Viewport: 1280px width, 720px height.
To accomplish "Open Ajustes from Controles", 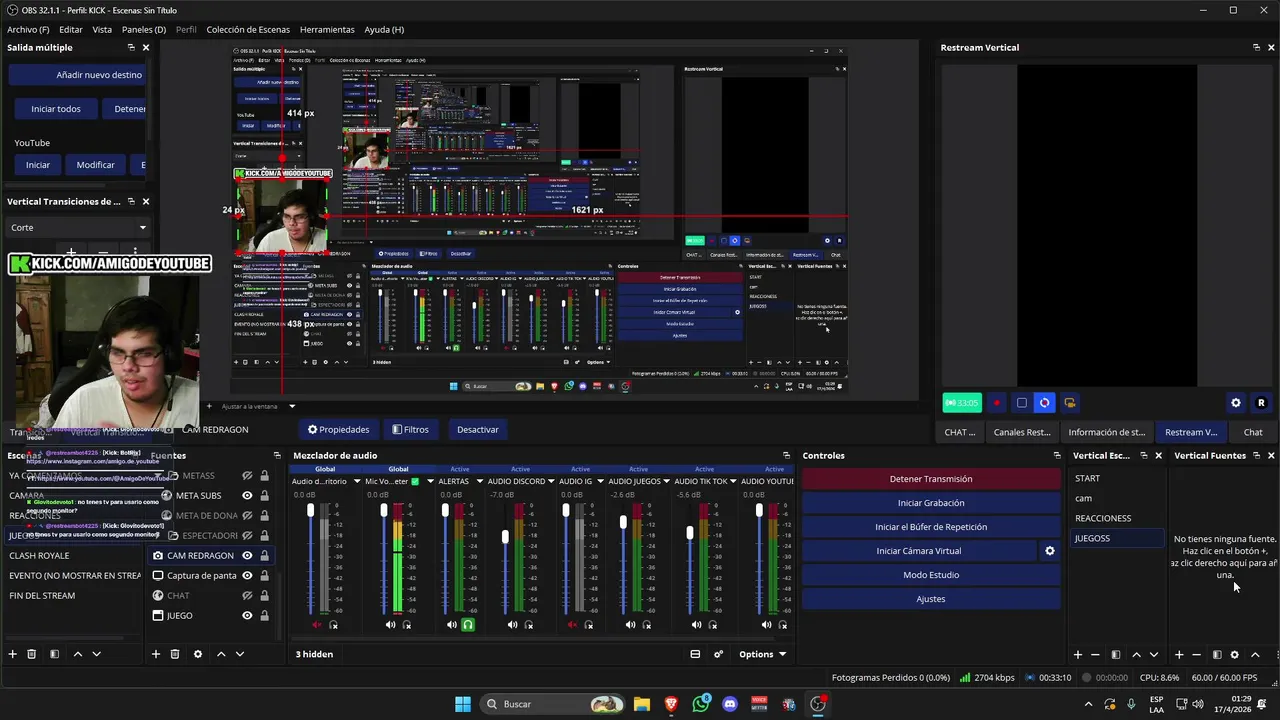I will click(x=931, y=599).
